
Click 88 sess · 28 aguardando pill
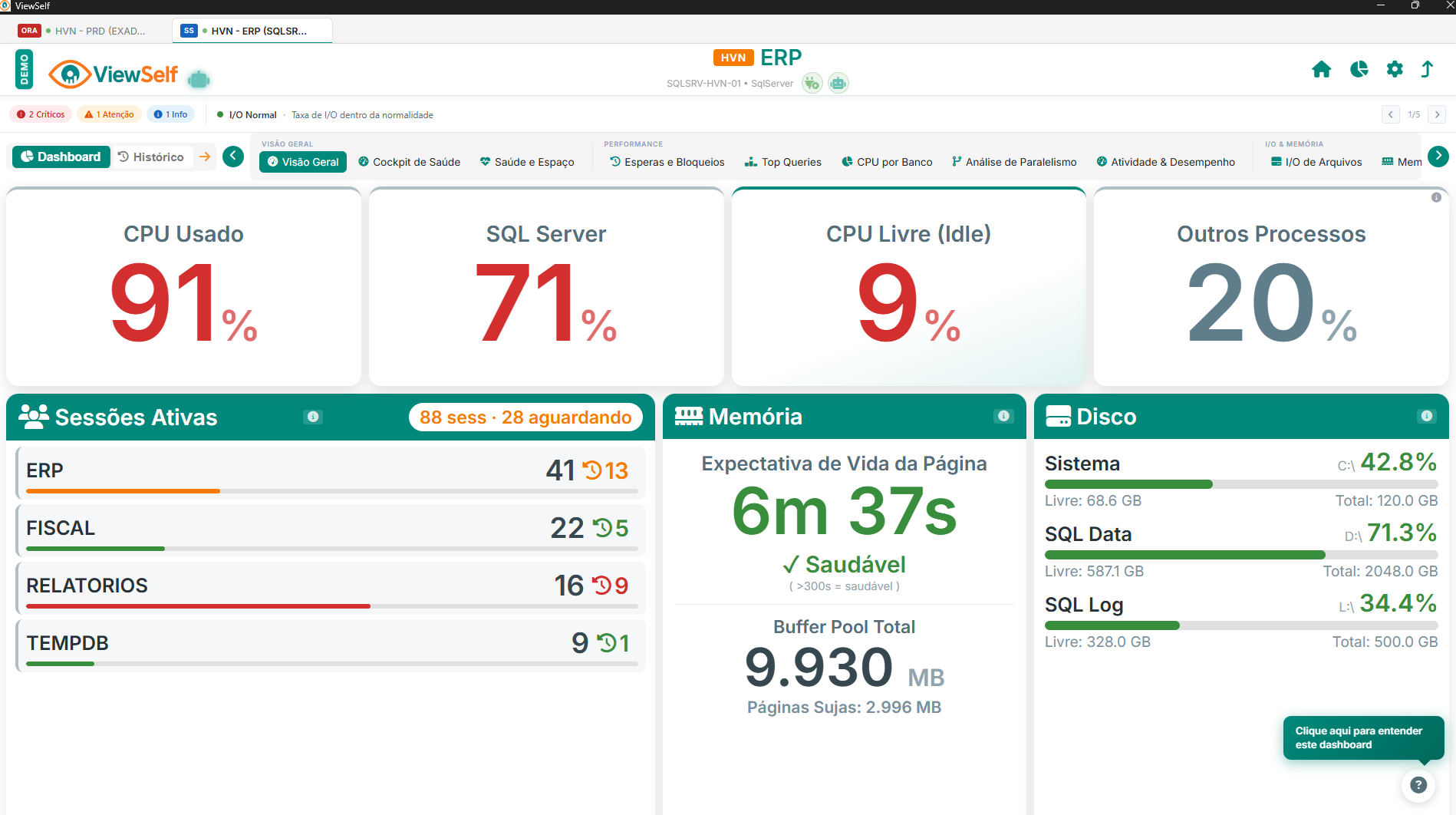tap(525, 417)
